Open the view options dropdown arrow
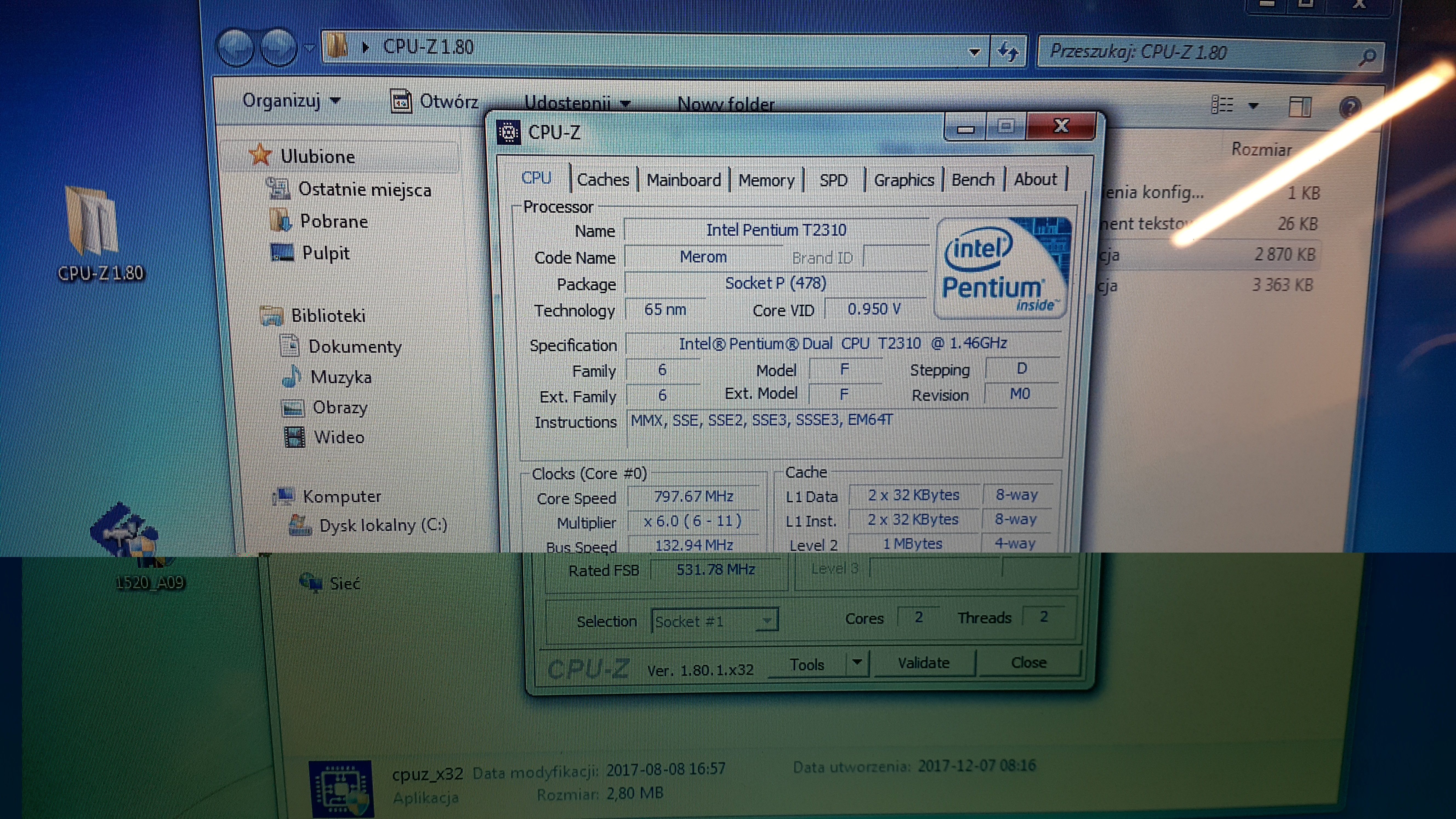 (x=1253, y=105)
